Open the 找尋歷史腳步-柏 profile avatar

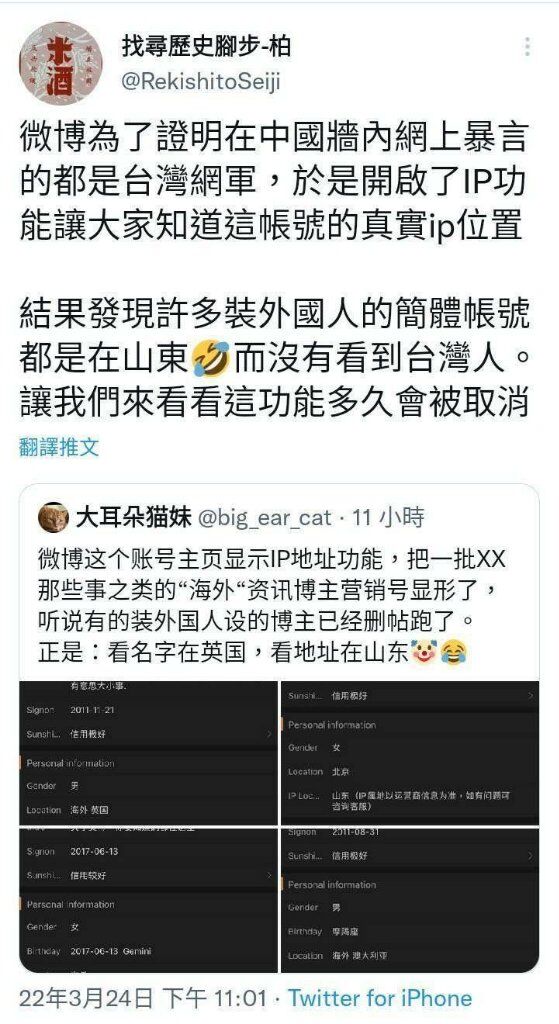(61, 63)
